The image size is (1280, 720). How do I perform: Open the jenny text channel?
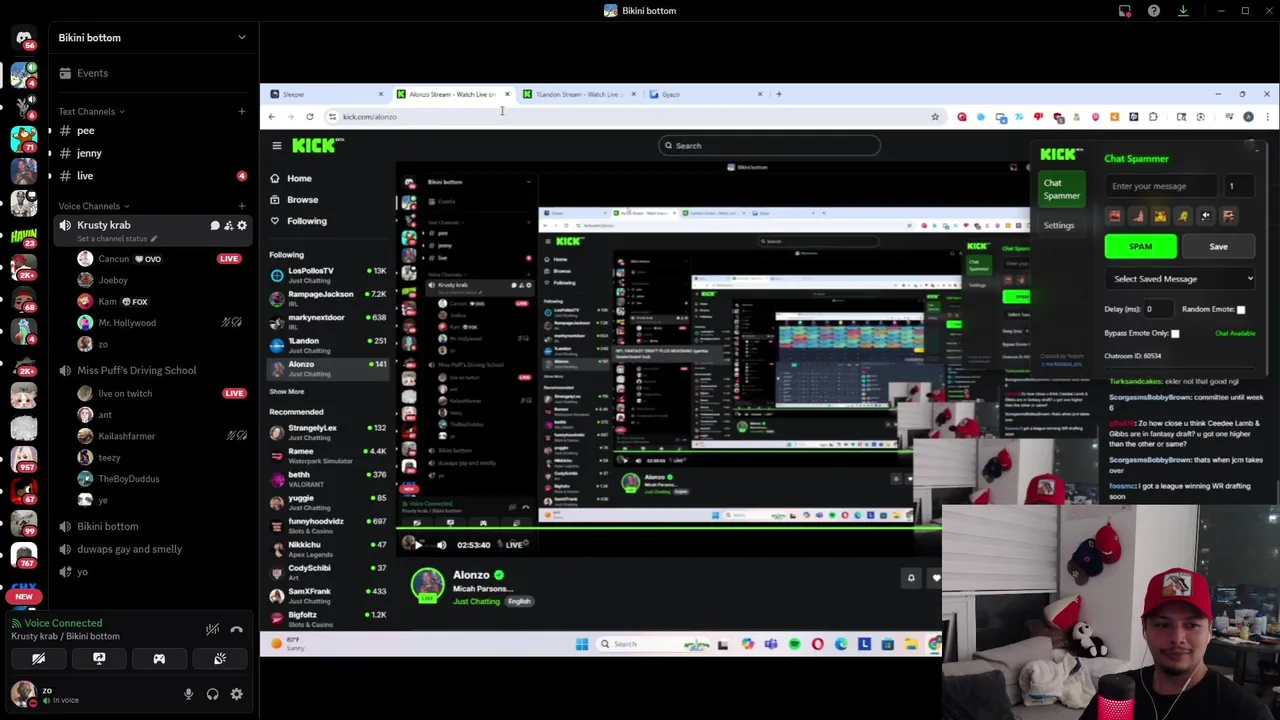pyautogui.click(x=89, y=153)
